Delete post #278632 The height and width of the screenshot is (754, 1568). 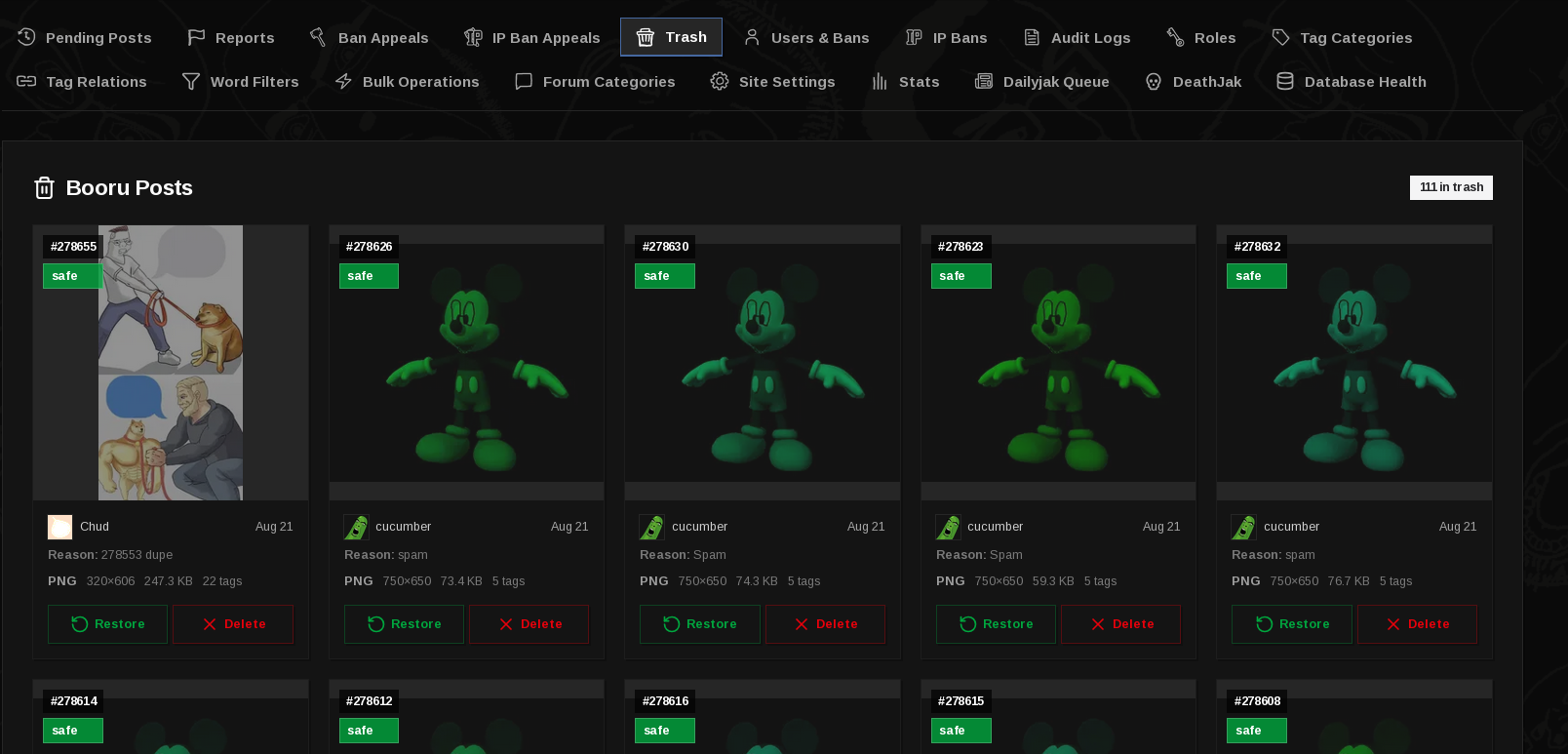1417,624
